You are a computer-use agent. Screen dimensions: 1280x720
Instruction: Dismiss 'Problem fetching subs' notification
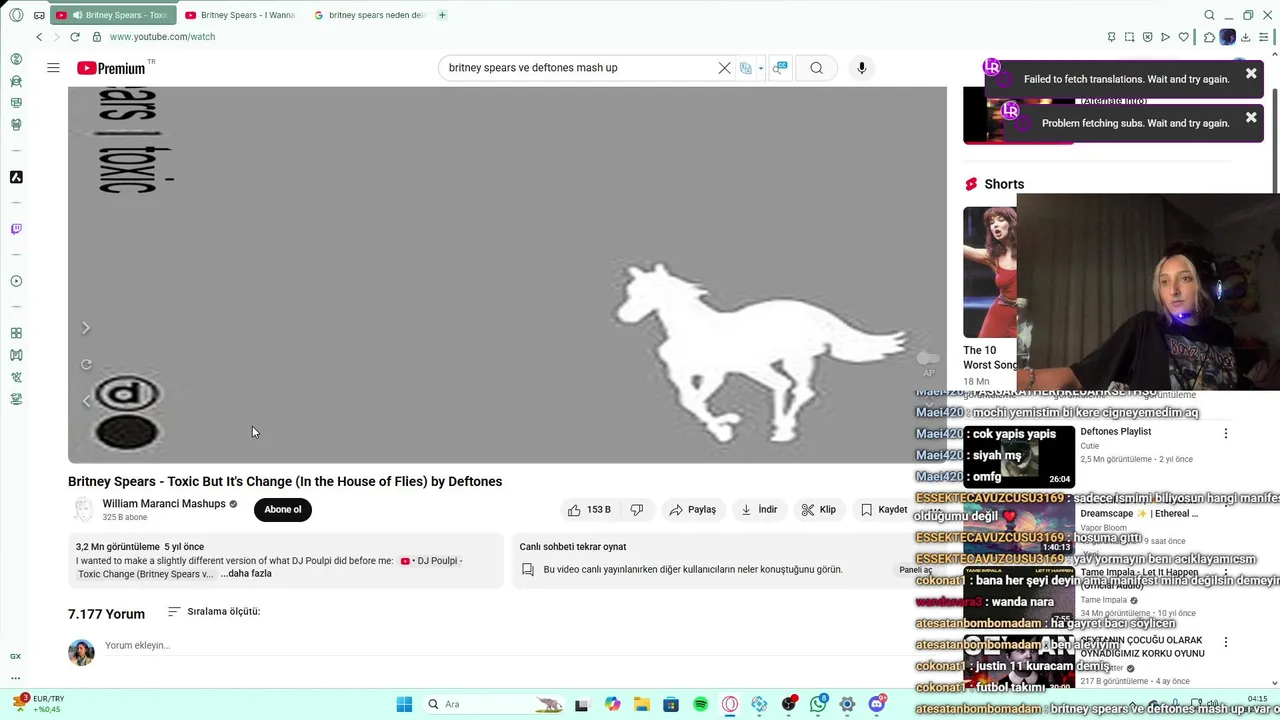pyautogui.click(x=1251, y=118)
